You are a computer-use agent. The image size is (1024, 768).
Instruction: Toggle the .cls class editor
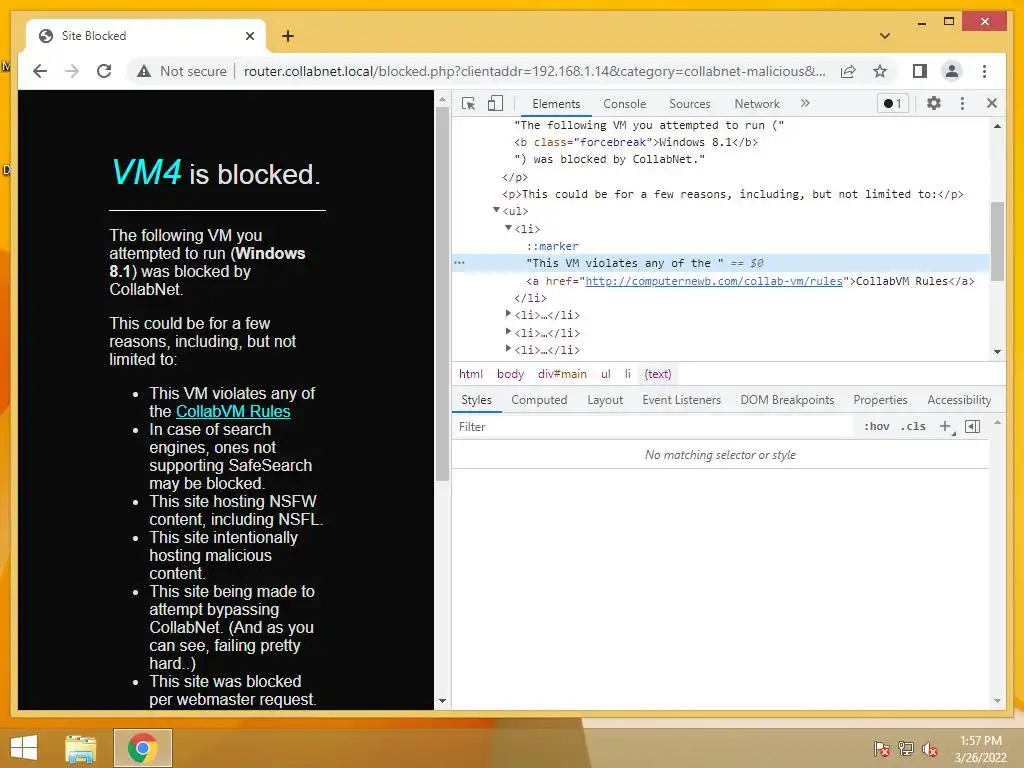pos(913,426)
